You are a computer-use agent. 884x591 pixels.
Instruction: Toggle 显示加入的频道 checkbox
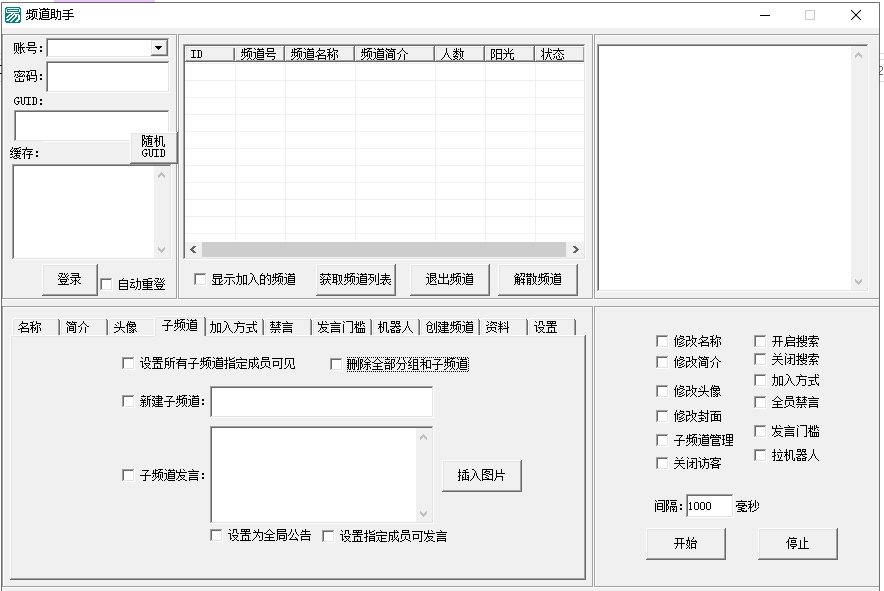200,280
